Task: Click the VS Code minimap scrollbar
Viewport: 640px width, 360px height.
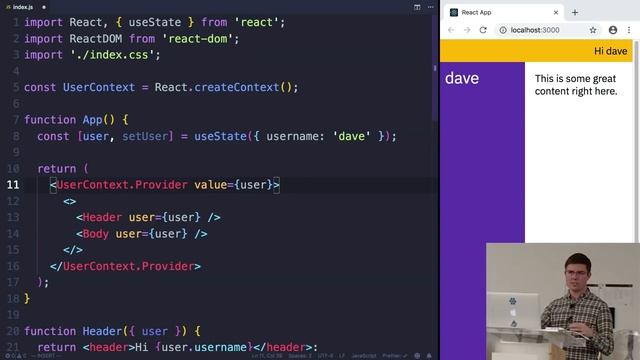Action: click(x=435, y=68)
